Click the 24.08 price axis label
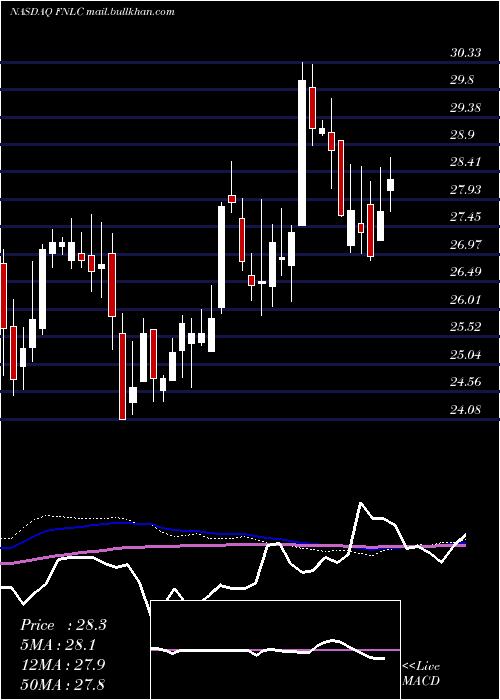The height and width of the screenshot is (700, 500). 466,410
